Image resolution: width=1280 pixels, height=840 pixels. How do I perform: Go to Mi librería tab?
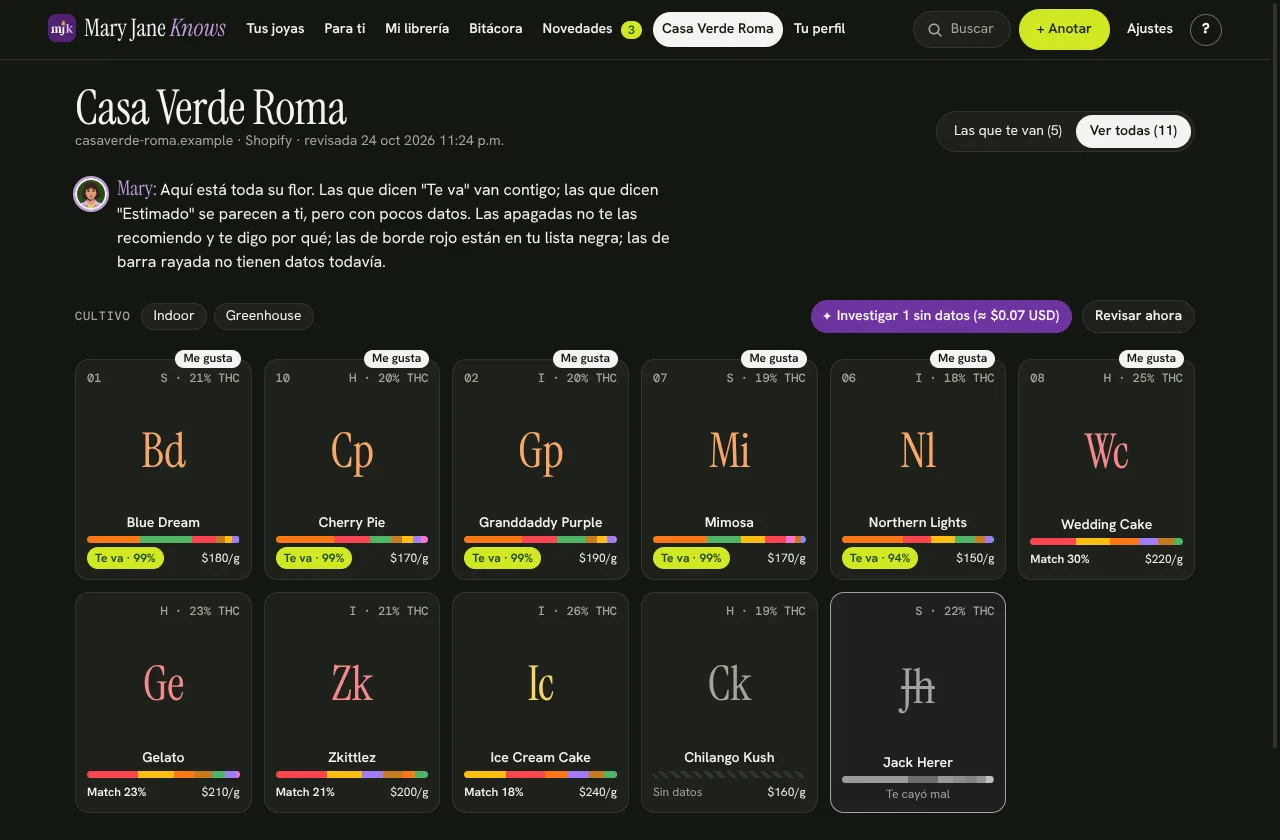coord(417,29)
